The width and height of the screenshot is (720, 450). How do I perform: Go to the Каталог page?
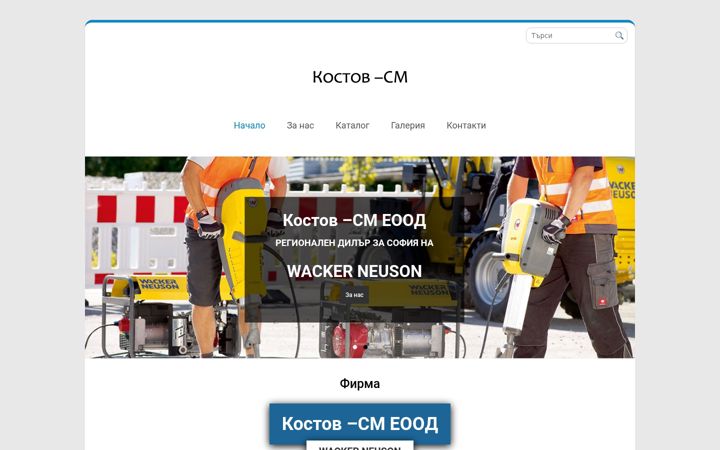tap(352, 125)
